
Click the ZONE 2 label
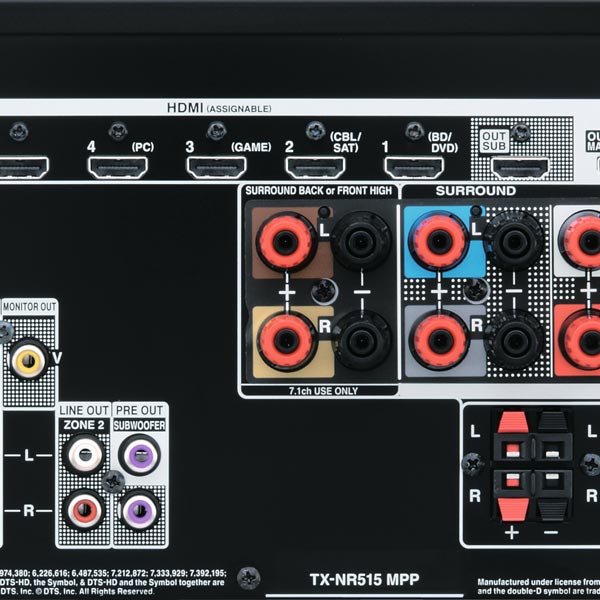[x=84, y=425]
